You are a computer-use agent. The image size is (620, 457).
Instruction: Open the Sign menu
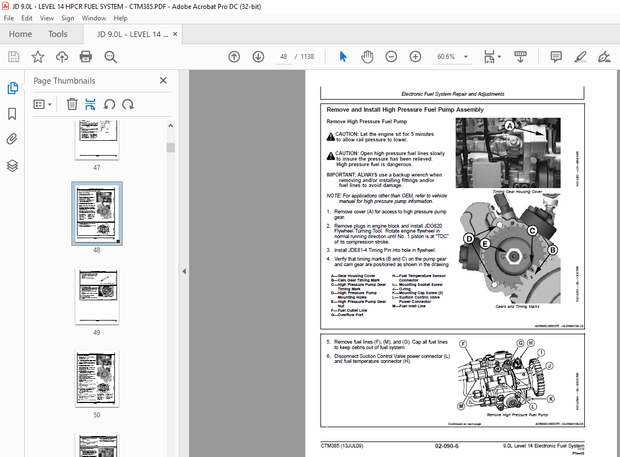[68, 18]
